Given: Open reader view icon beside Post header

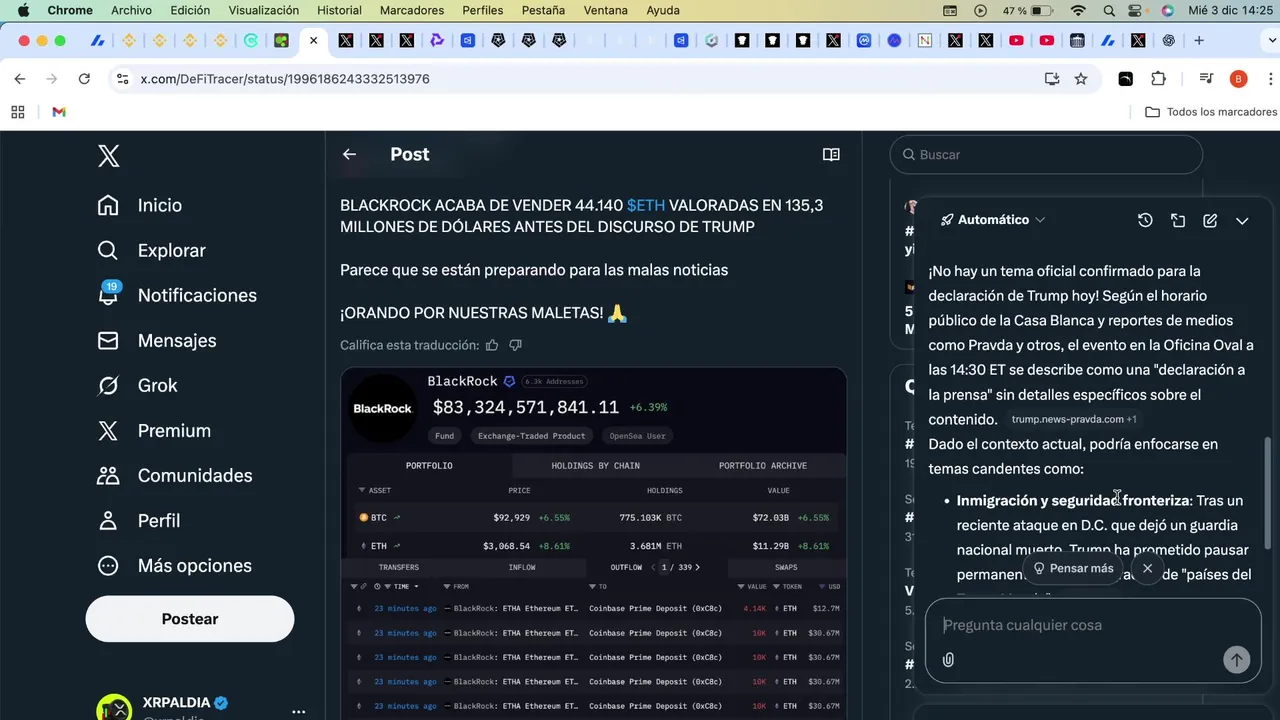Looking at the screenshot, I should click(x=831, y=154).
